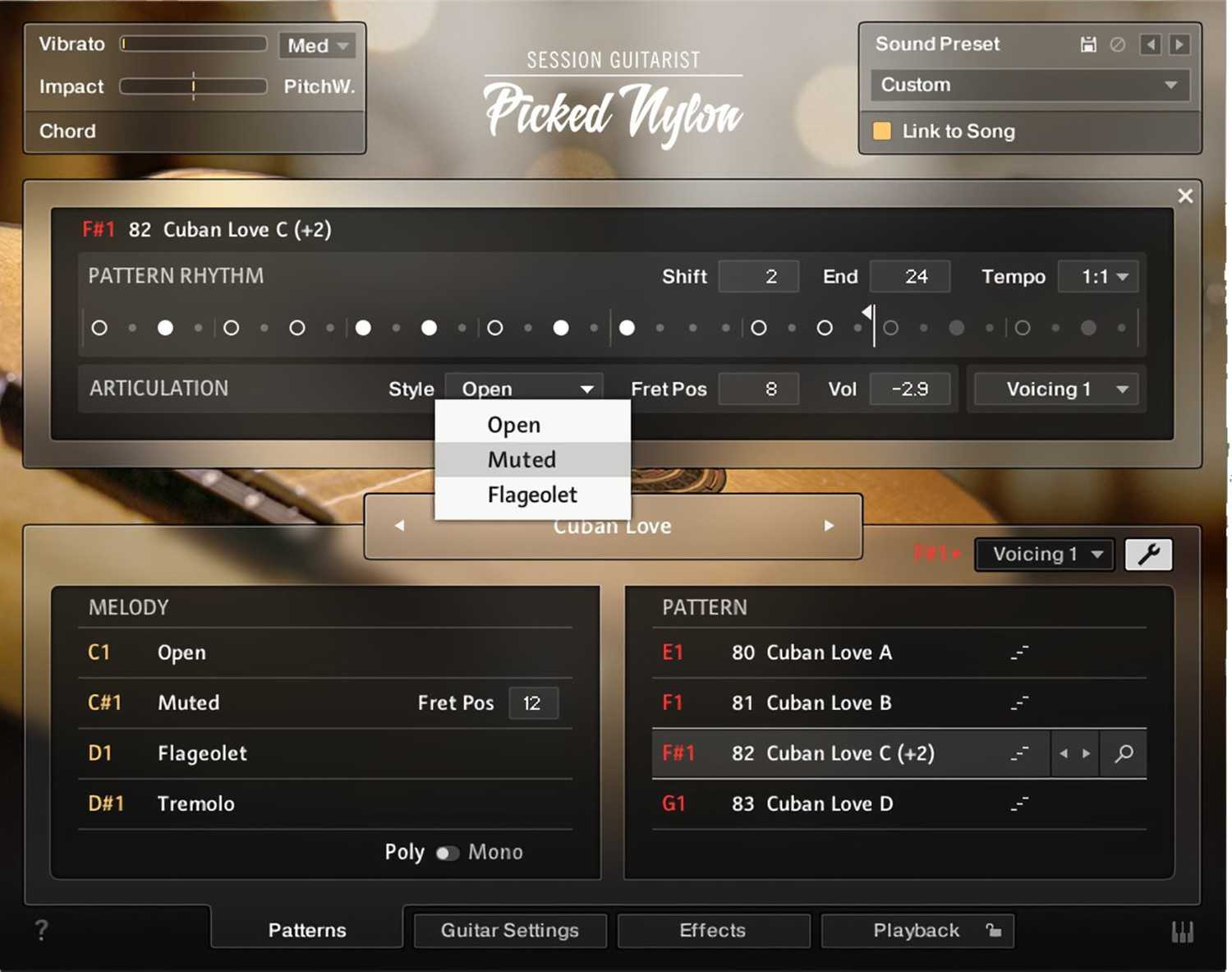Click the wrench pattern editor icon

[1148, 555]
